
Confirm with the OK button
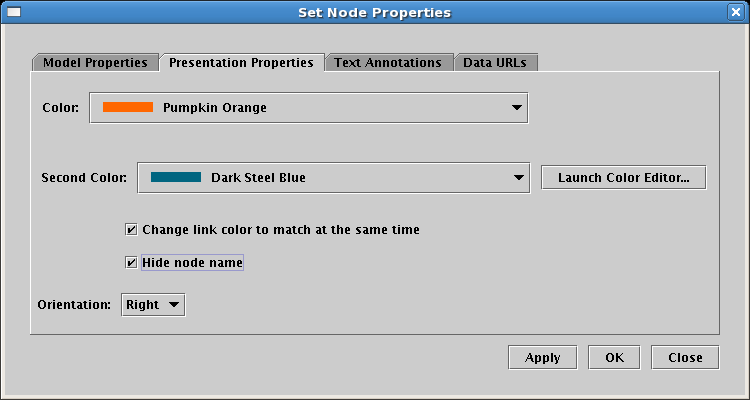click(614, 357)
